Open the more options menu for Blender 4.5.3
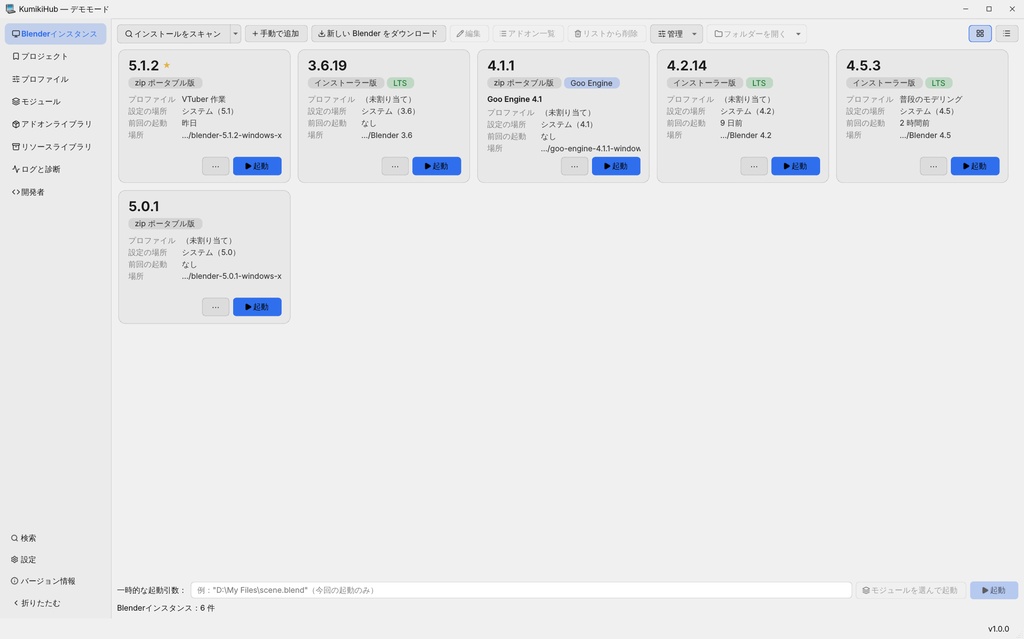The height and width of the screenshot is (639, 1024). pyautogui.click(x=933, y=166)
